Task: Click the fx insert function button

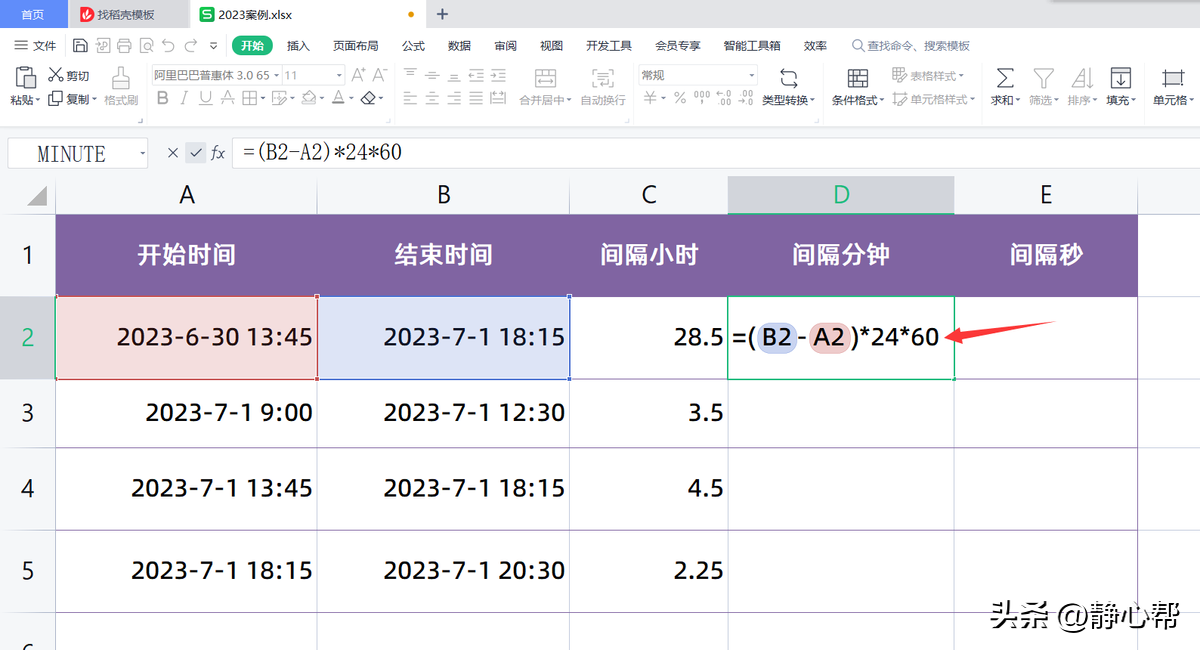Action: click(218, 153)
